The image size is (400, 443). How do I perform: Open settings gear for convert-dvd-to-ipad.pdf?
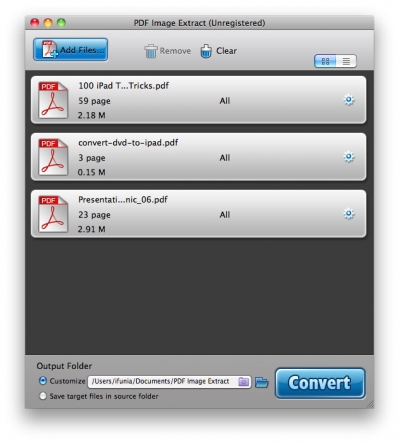[349, 157]
